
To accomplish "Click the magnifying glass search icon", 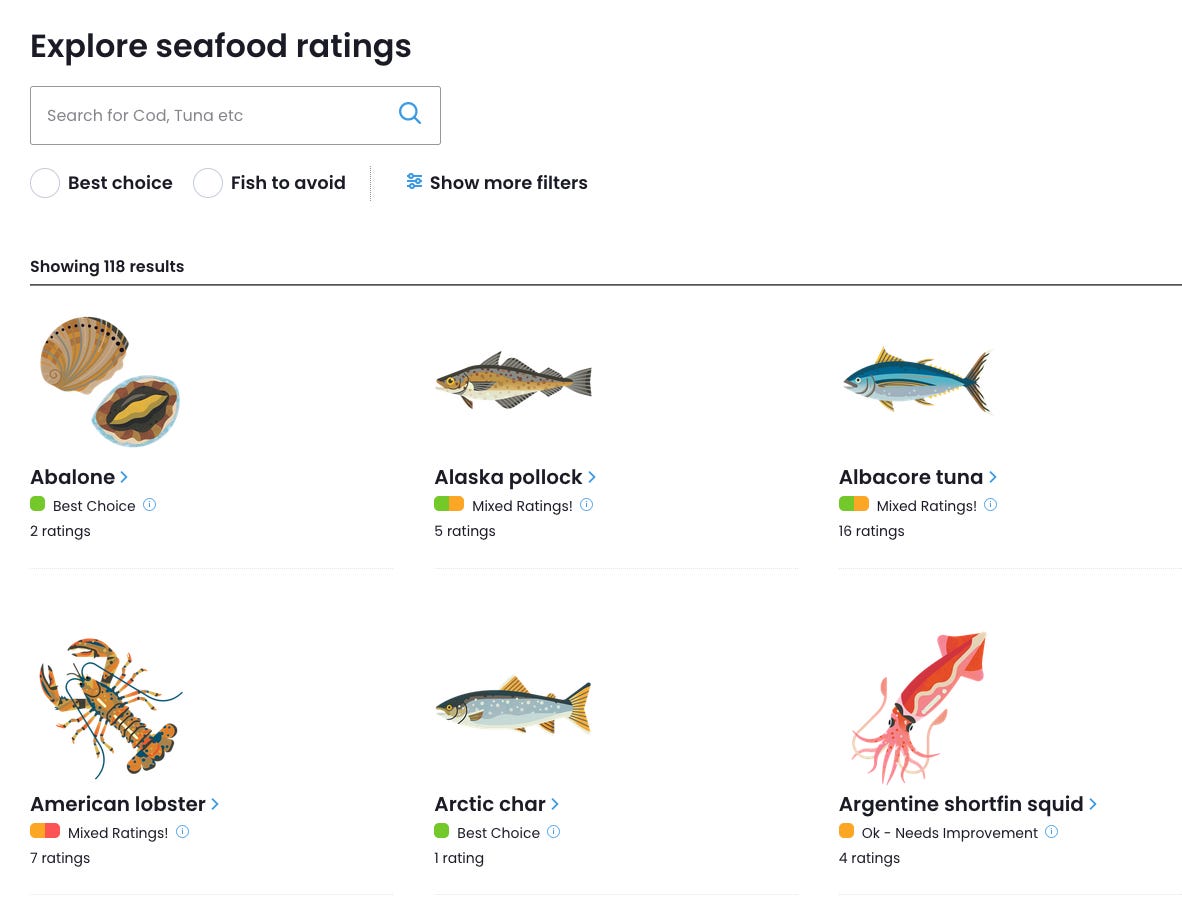I will tap(409, 113).
